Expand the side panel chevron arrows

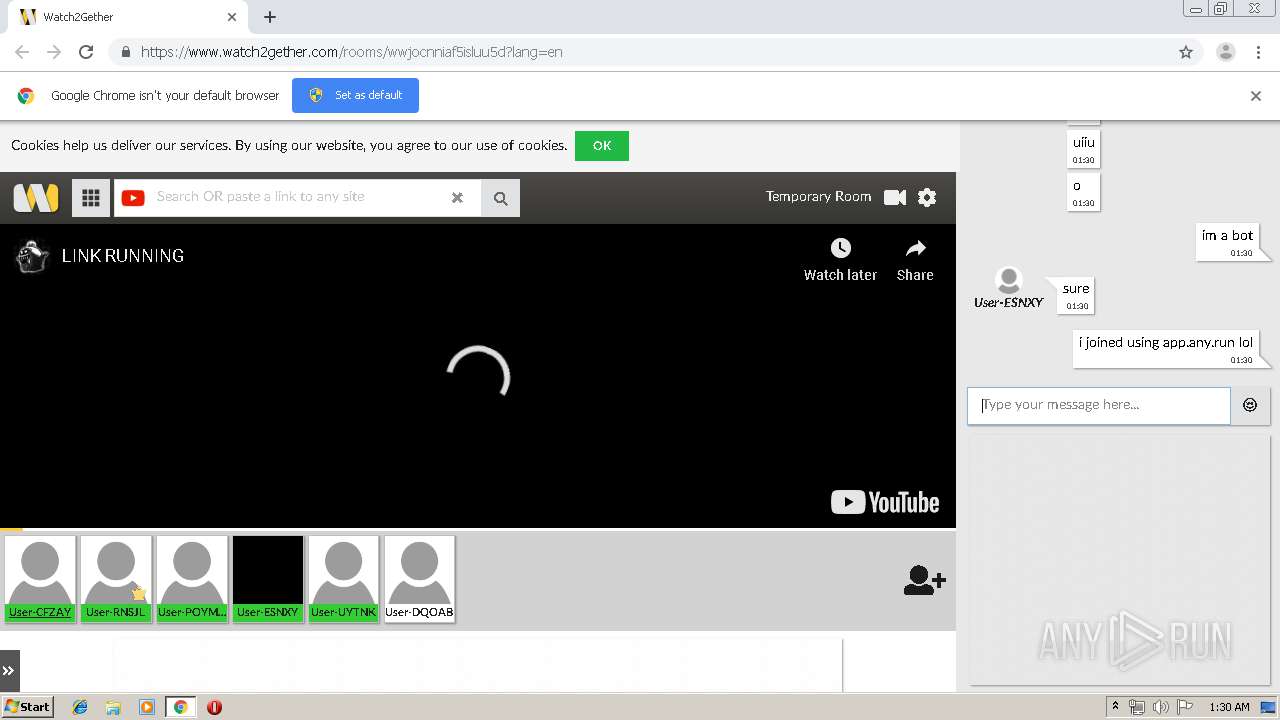(9, 671)
